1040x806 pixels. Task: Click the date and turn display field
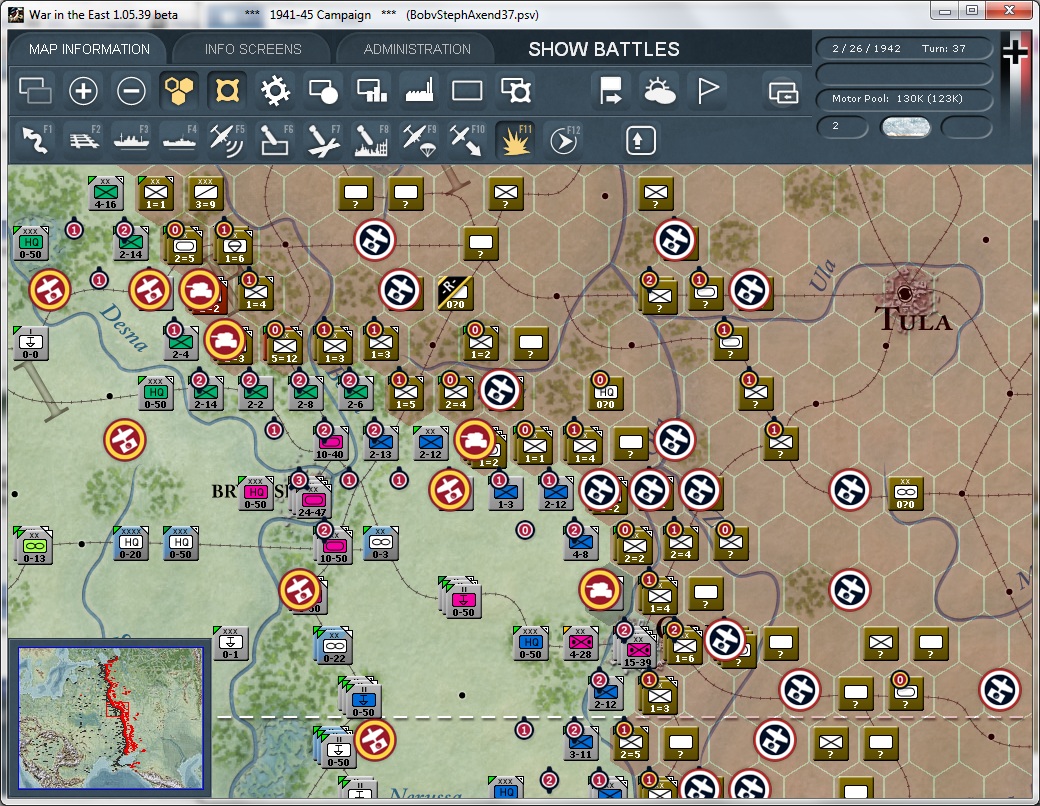tap(904, 48)
